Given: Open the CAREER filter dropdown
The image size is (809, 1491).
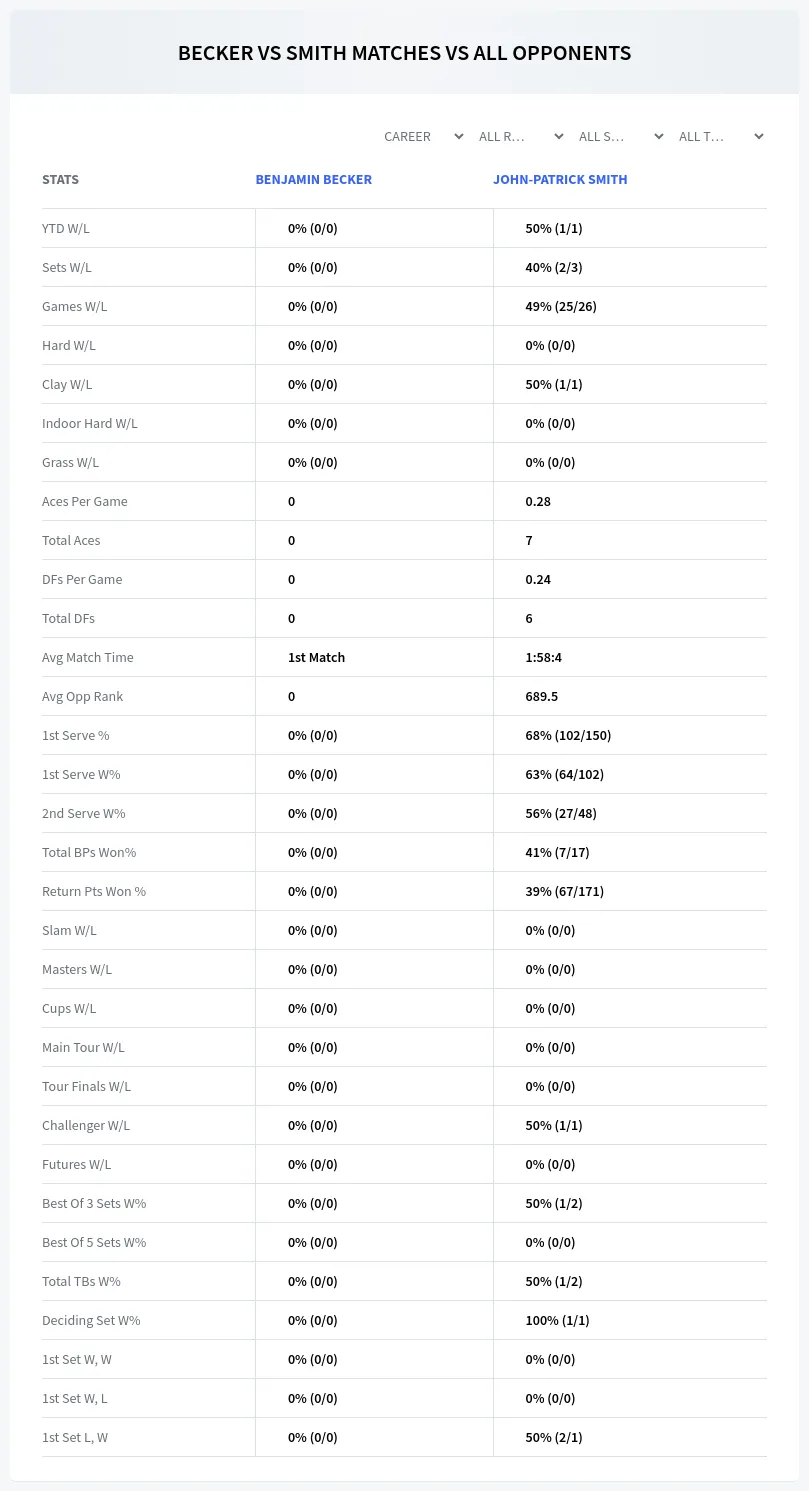Looking at the screenshot, I should click(x=420, y=136).
